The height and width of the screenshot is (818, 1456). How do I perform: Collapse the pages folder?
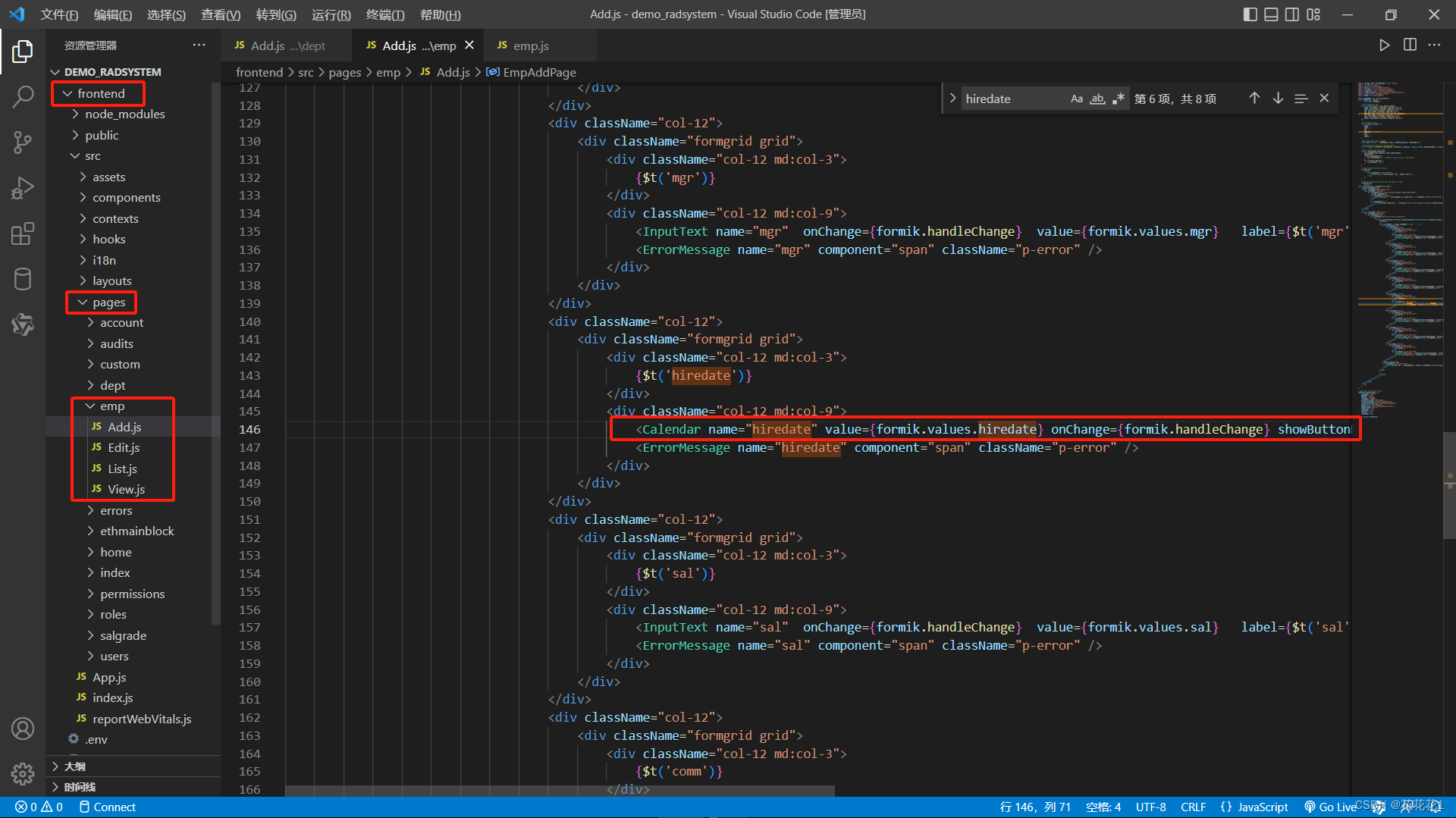click(108, 302)
